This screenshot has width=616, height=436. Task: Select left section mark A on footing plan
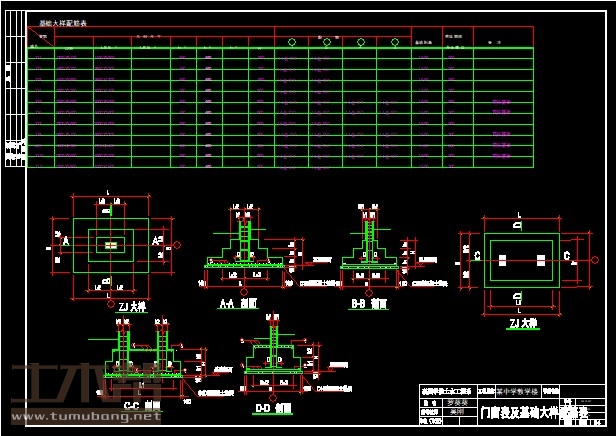tap(66, 242)
